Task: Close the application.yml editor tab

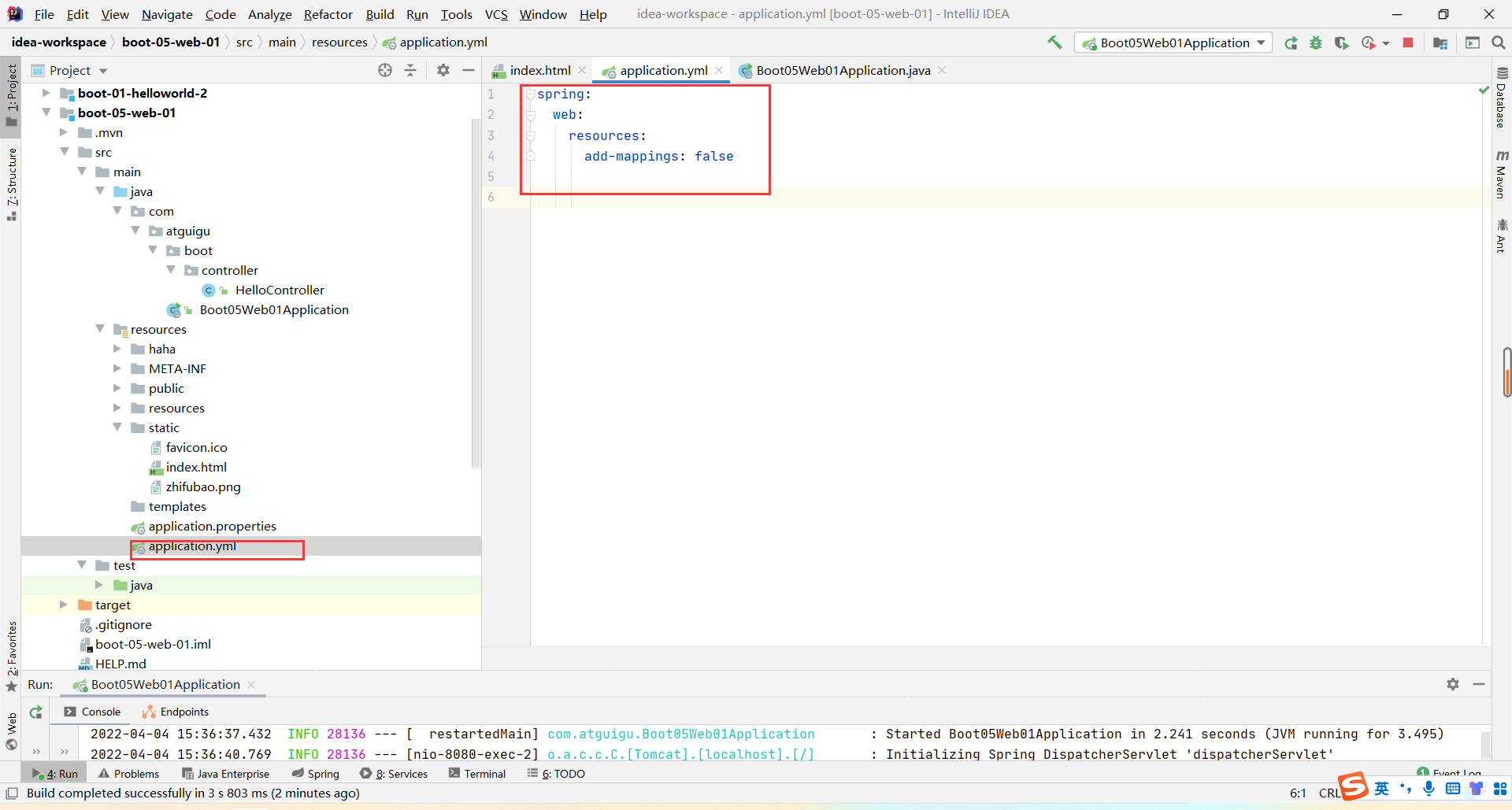Action: click(x=719, y=70)
